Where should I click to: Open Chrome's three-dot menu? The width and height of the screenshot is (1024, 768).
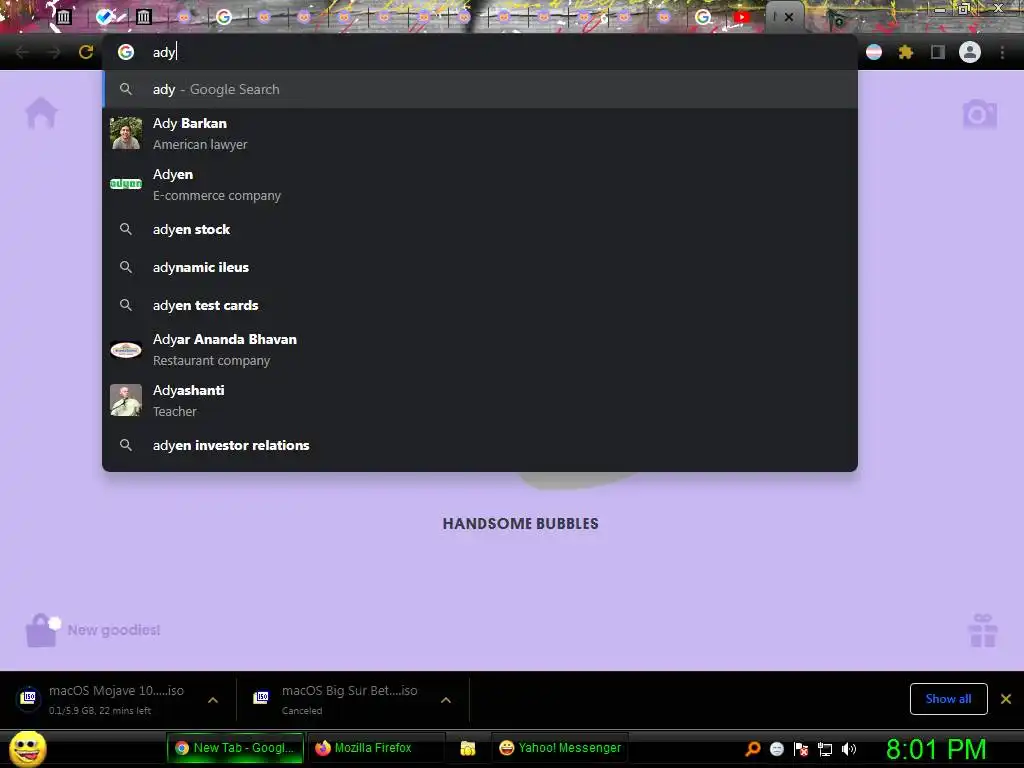[x=1002, y=52]
